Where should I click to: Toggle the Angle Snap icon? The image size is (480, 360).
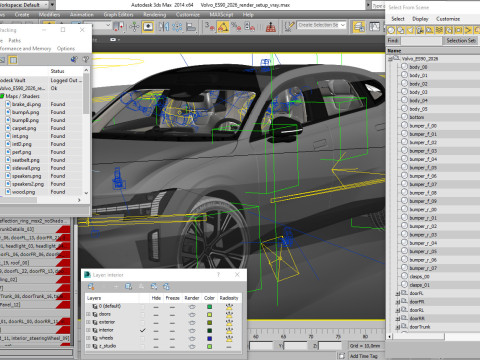click(x=223, y=27)
